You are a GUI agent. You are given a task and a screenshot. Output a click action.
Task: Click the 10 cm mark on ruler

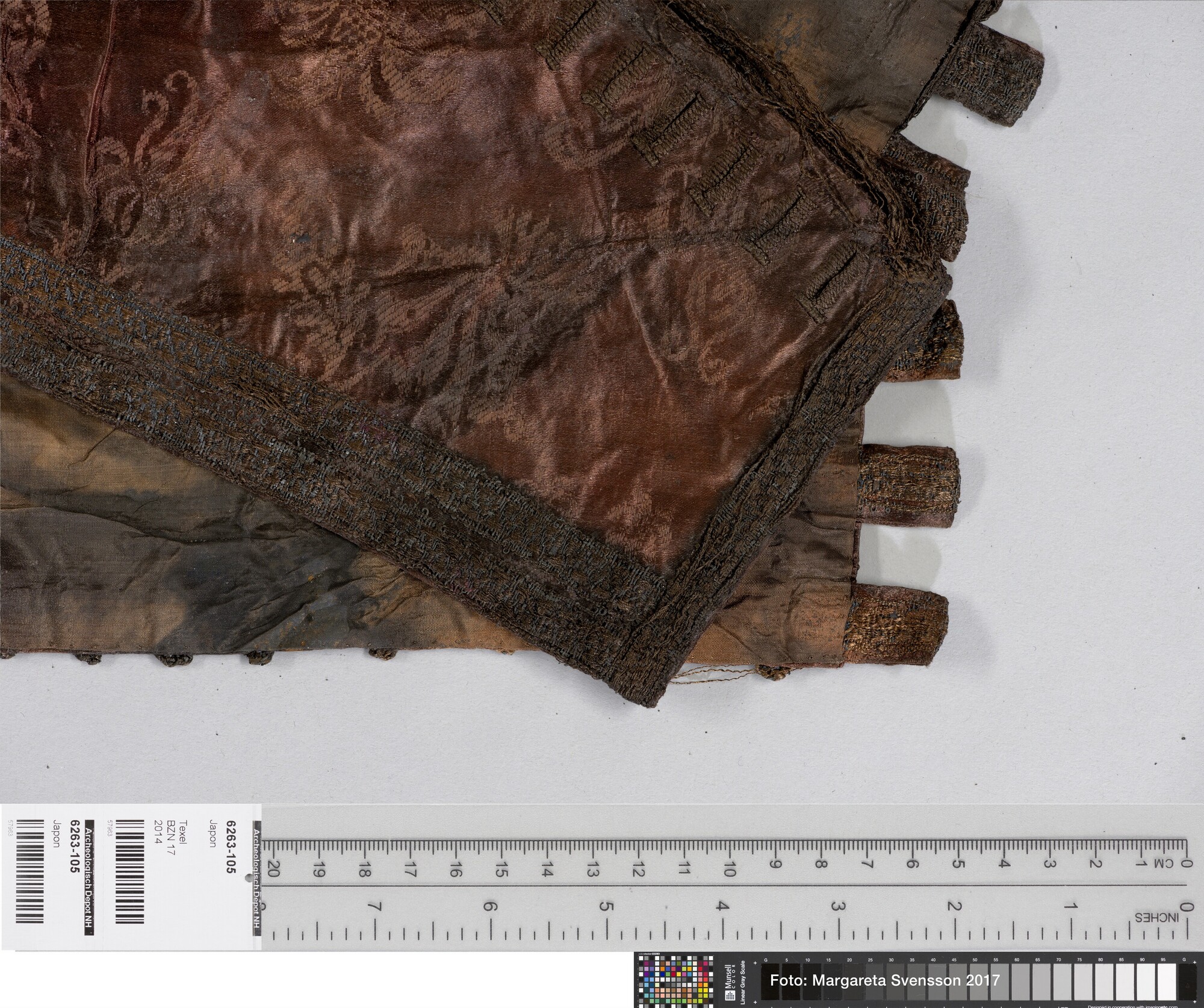[730, 870]
